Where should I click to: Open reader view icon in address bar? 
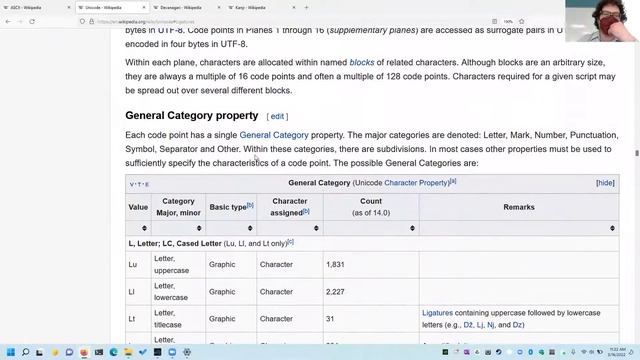tap(494, 21)
